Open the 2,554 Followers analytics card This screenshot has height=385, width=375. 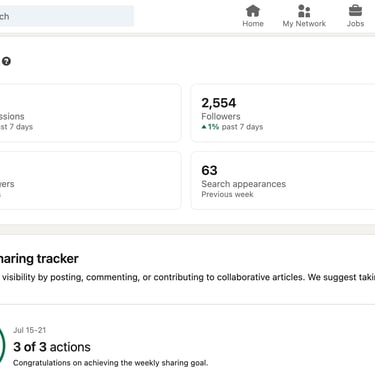click(x=283, y=113)
